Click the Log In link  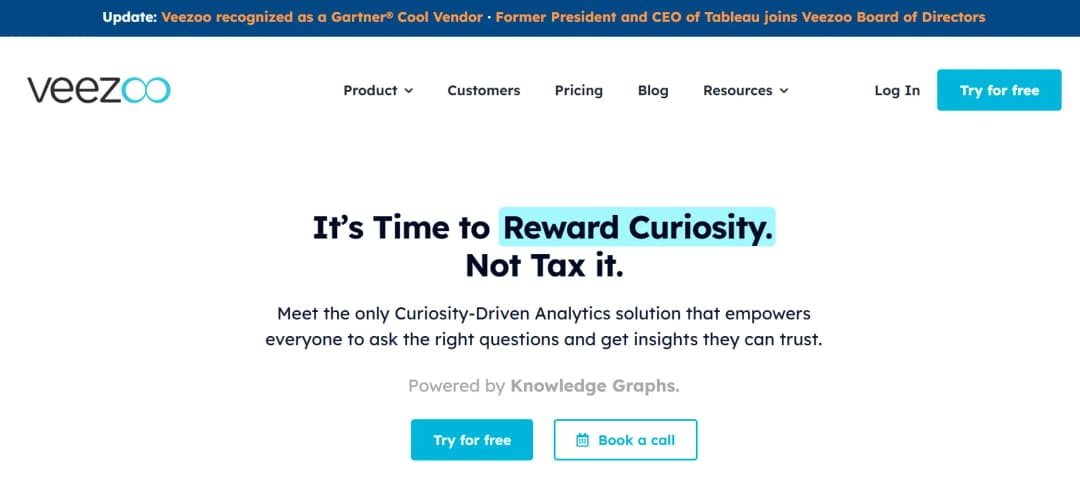tap(897, 90)
